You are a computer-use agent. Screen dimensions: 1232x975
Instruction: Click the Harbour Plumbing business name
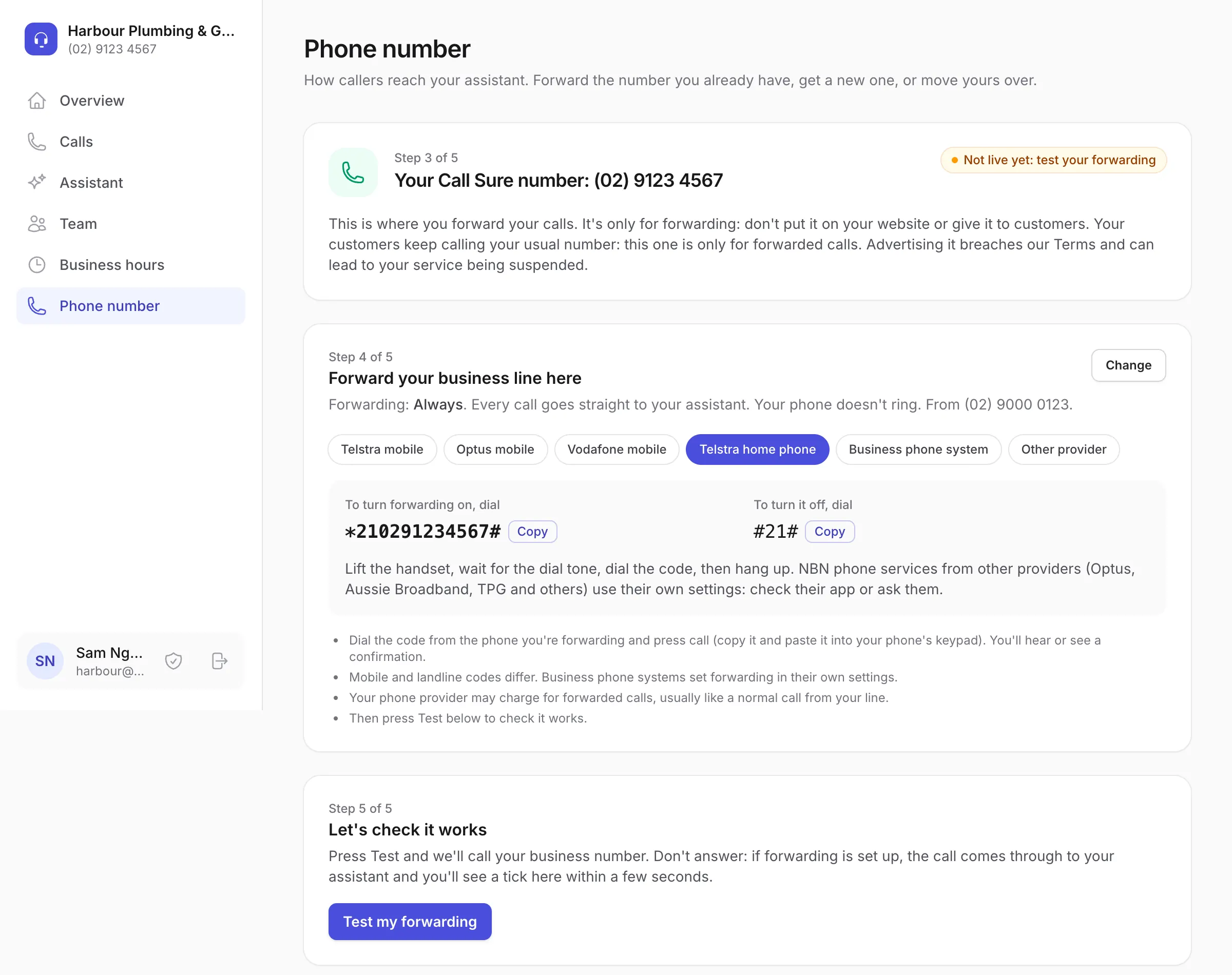pos(151,31)
